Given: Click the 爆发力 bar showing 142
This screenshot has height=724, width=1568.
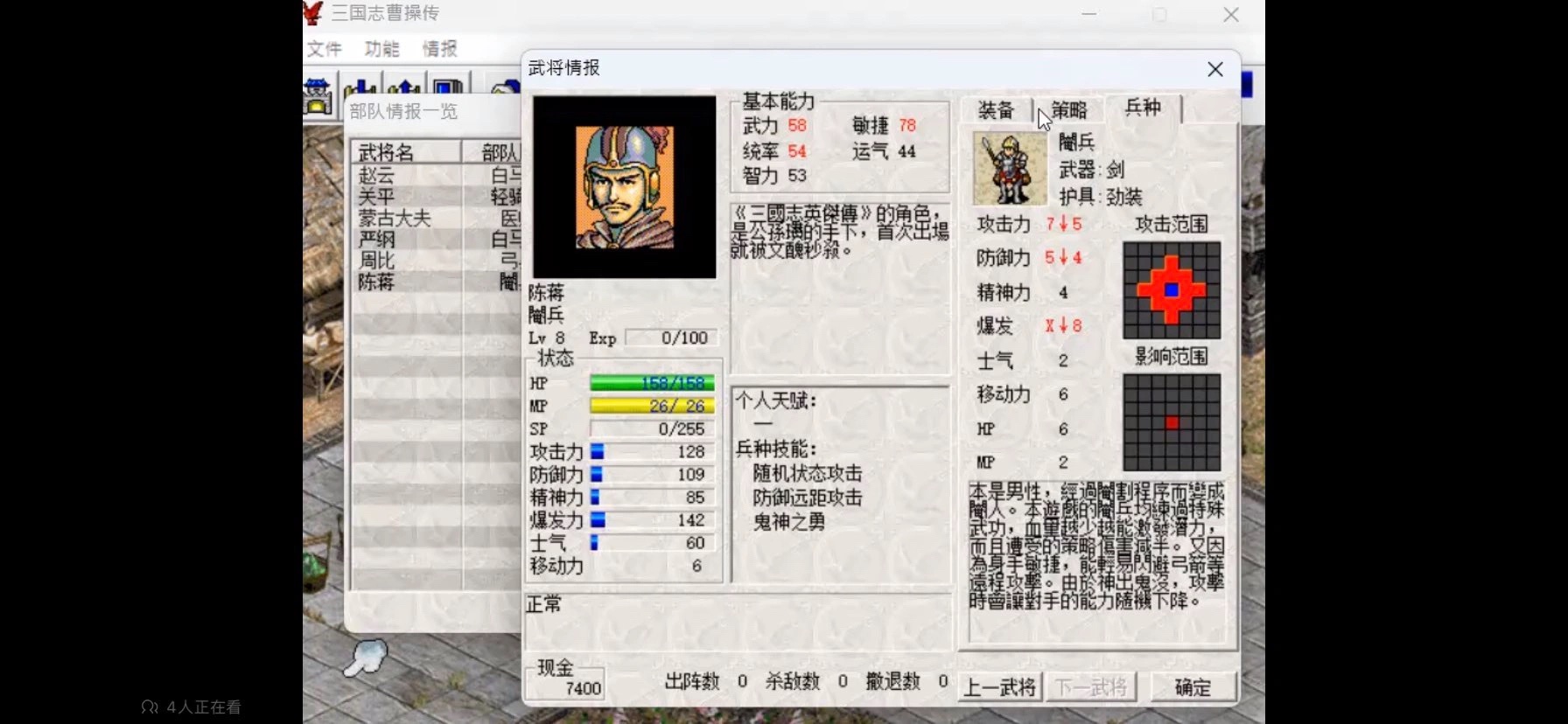Looking at the screenshot, I should pos(652,519).
